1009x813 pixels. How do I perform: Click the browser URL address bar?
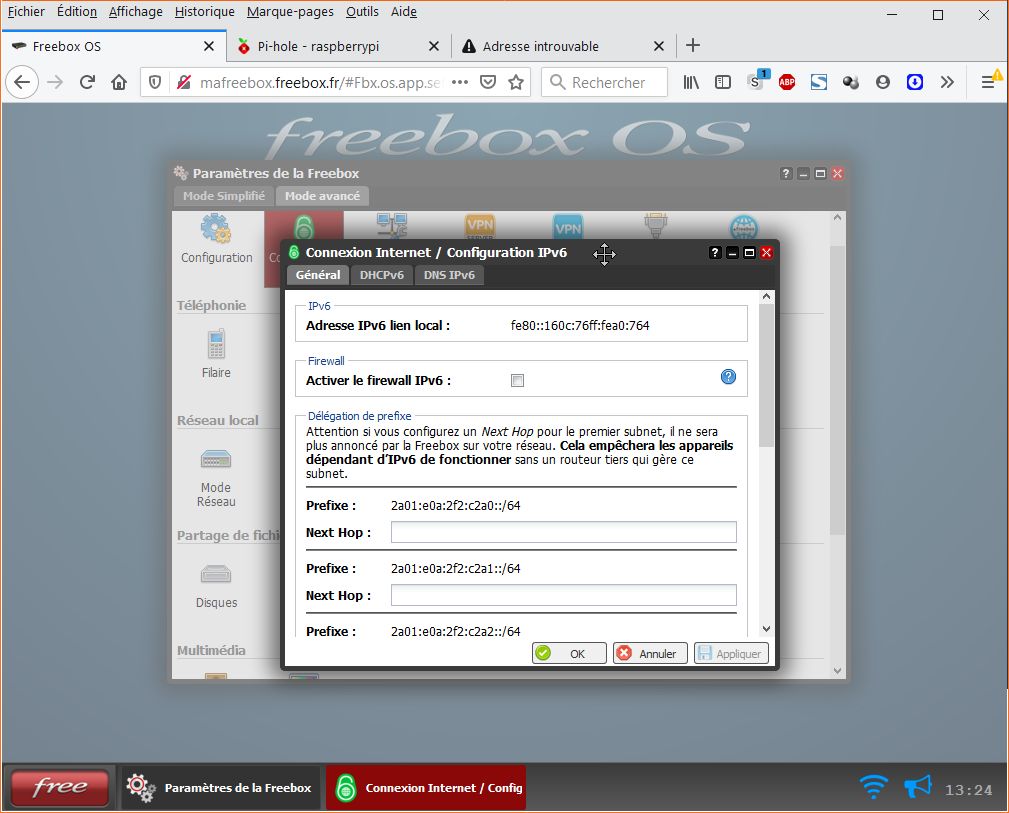pyautogui.click(x=322, y=82)
